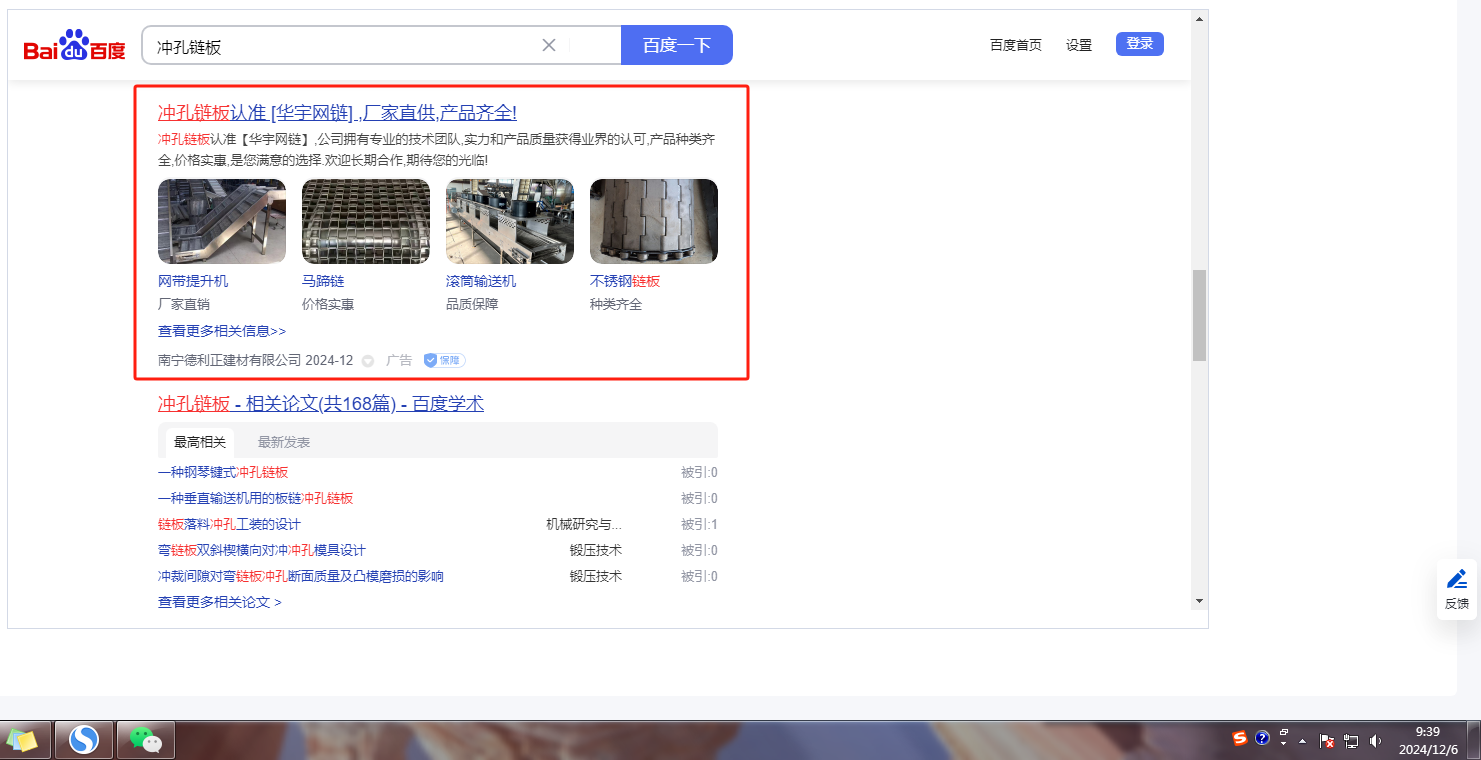This screenshot has width=1481, height=760.
Task: Open the 网带提升机 product thumbnail
Action: (x=222, y=221)
